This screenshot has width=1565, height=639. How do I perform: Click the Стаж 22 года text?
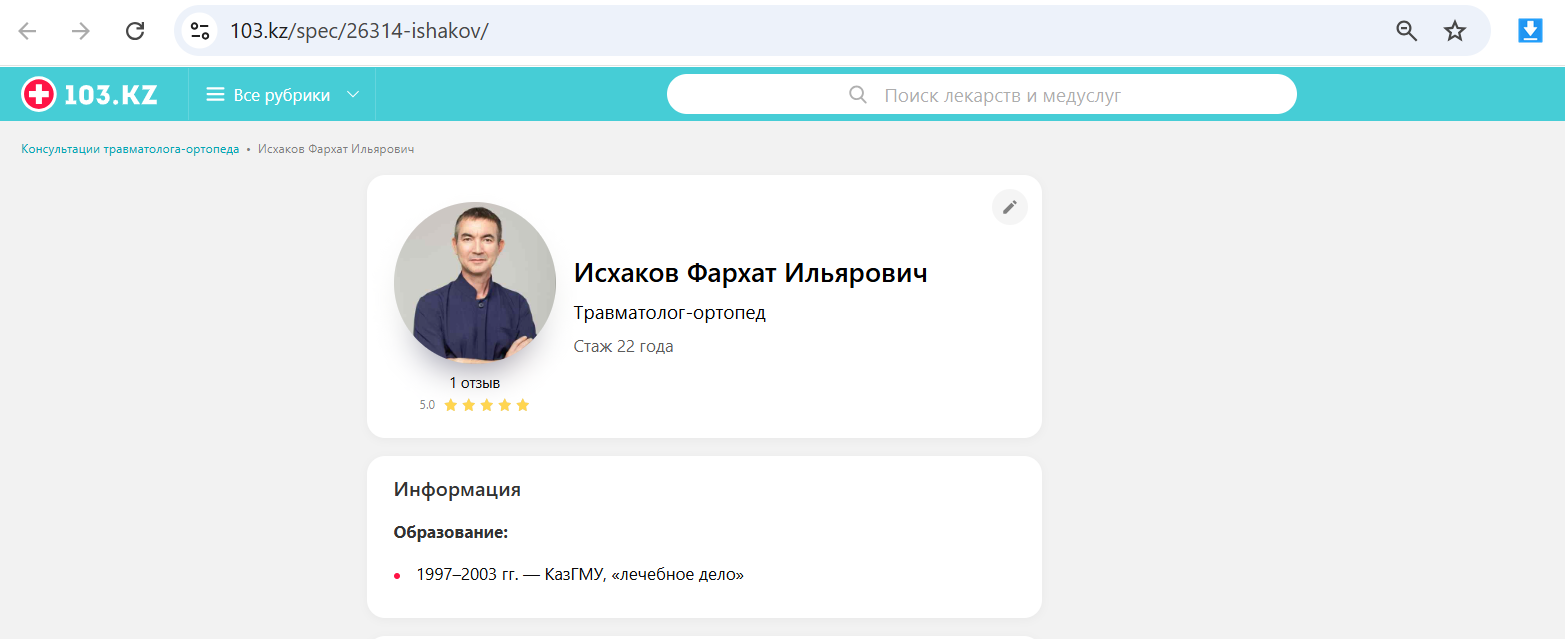point(624,347)
